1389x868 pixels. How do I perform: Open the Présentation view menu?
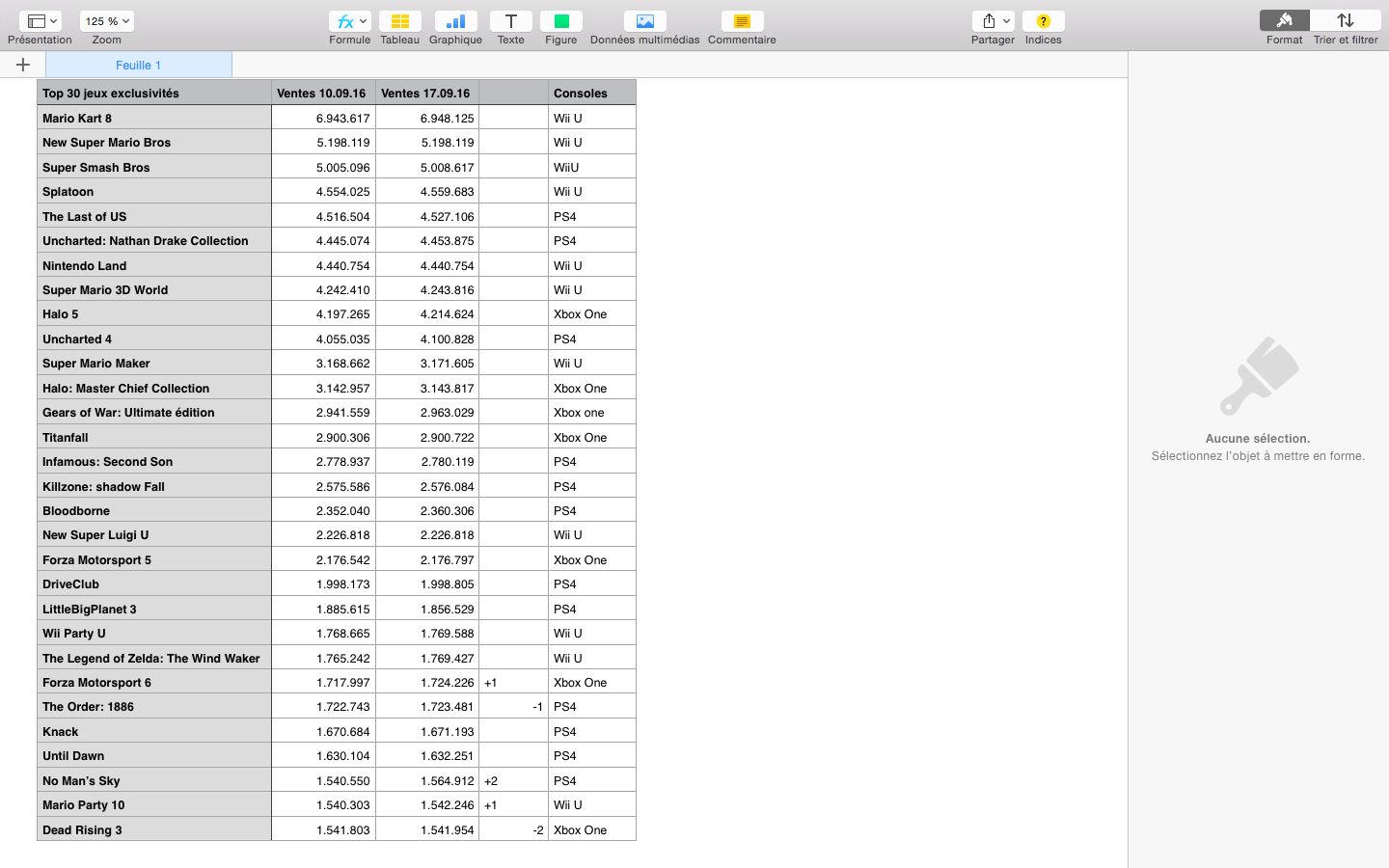(x=40, y=21)
